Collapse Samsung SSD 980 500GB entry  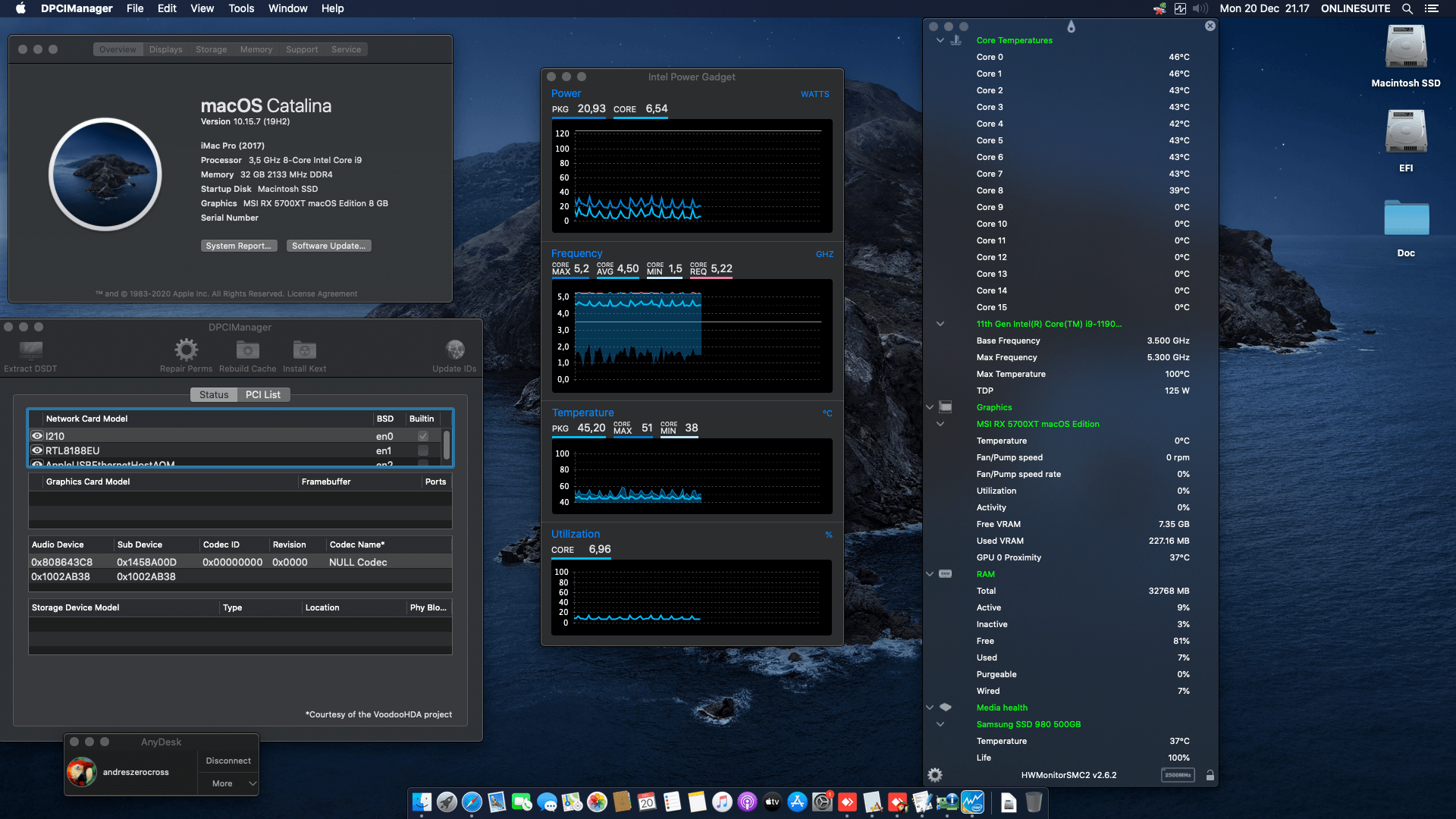(x=940, y=724)
